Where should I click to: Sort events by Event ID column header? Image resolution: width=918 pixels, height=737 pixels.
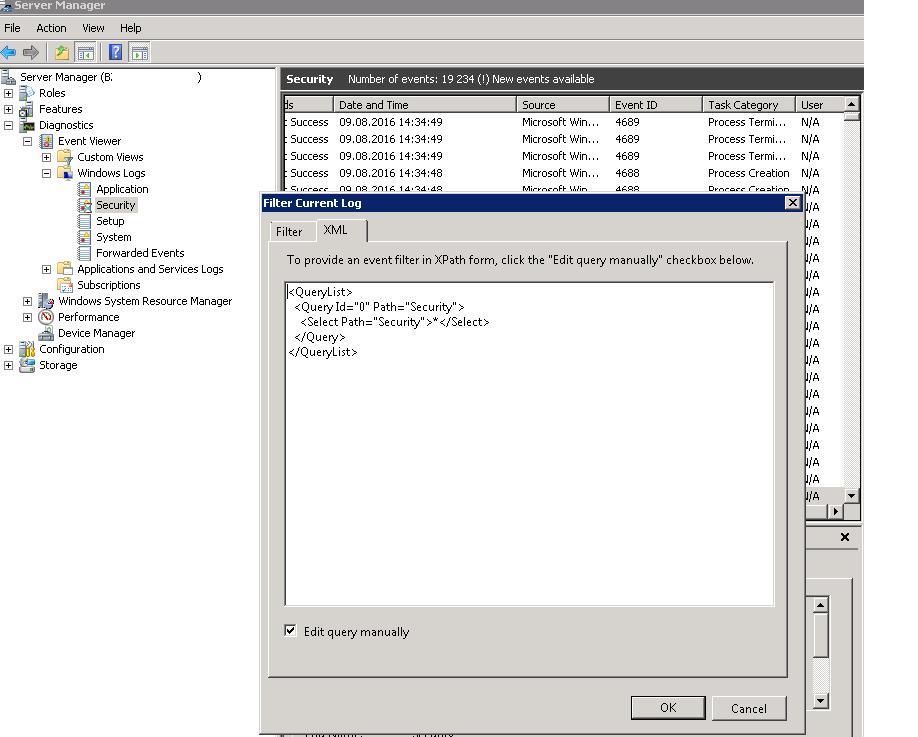pyautogui.click(x=654, y=104)
